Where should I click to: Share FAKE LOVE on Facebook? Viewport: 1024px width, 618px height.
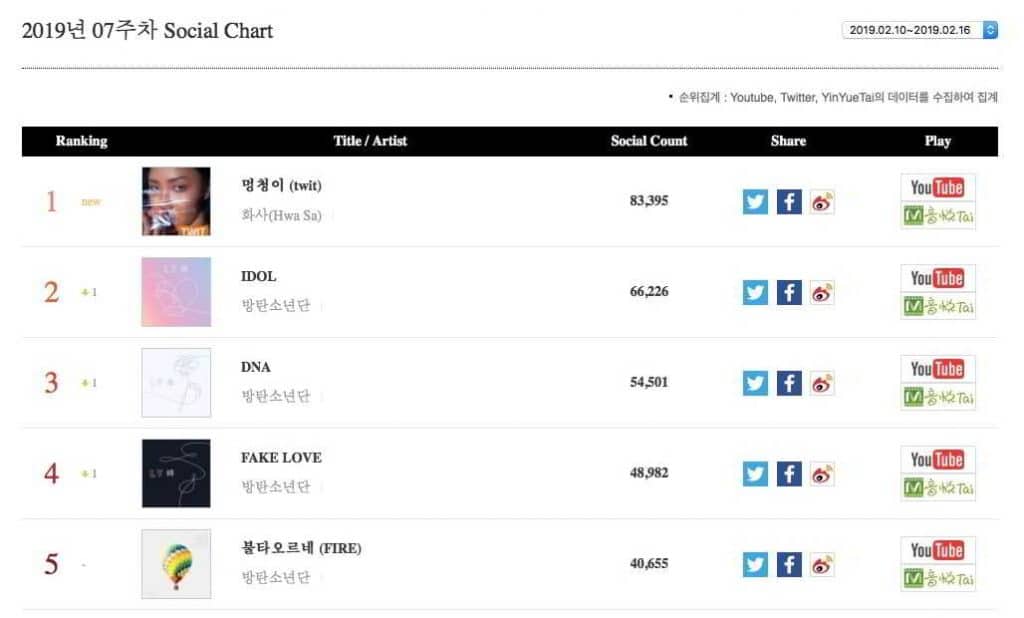point(789,473)
